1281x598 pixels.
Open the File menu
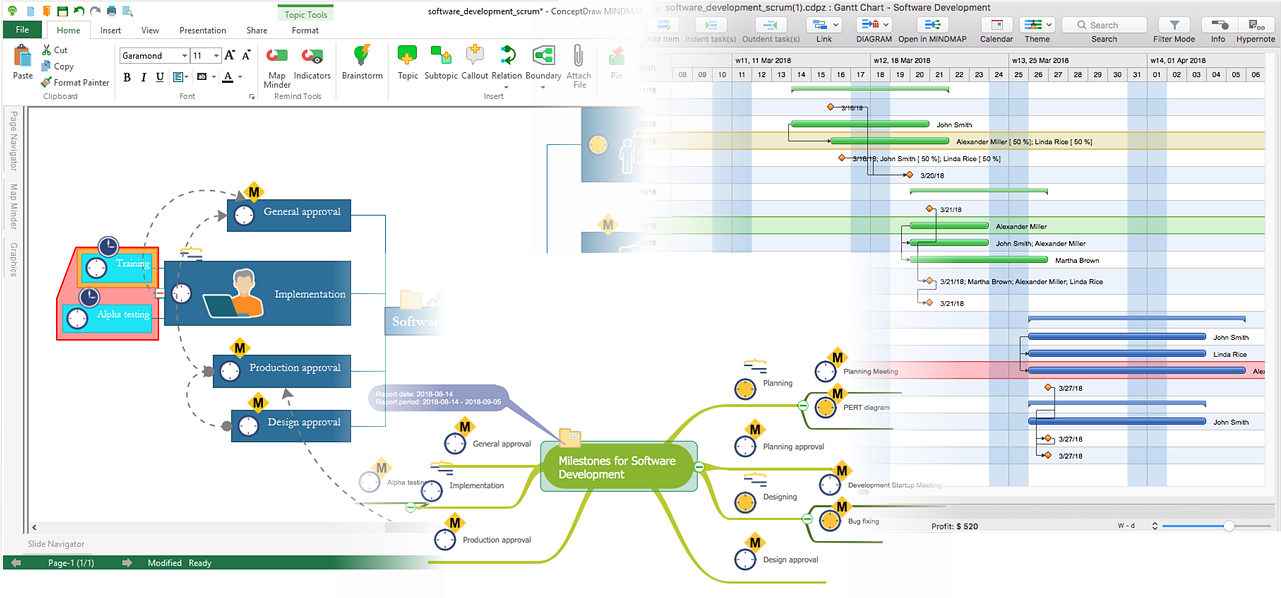point(21,30)
